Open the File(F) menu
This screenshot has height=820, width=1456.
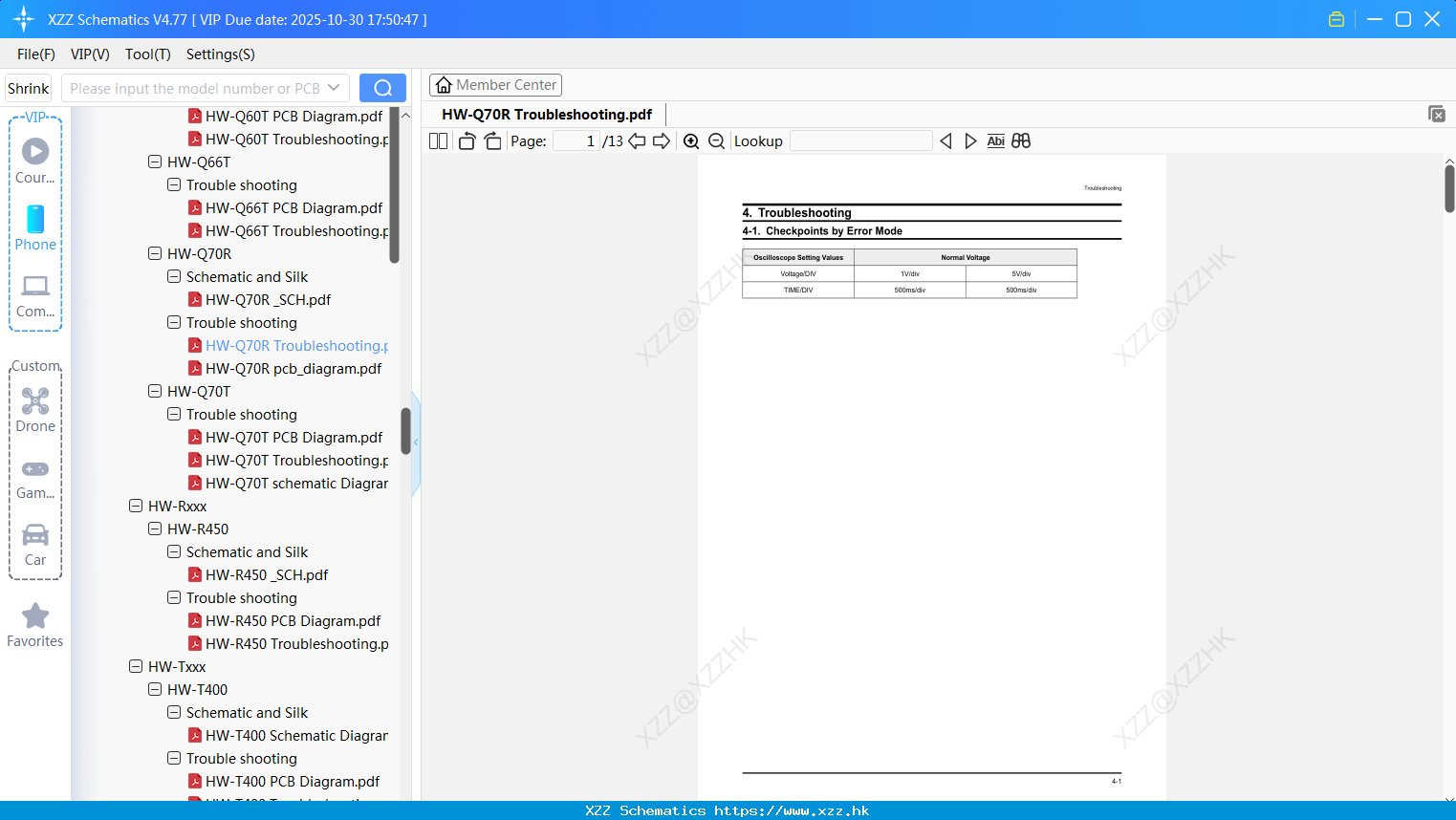(36, 54)
